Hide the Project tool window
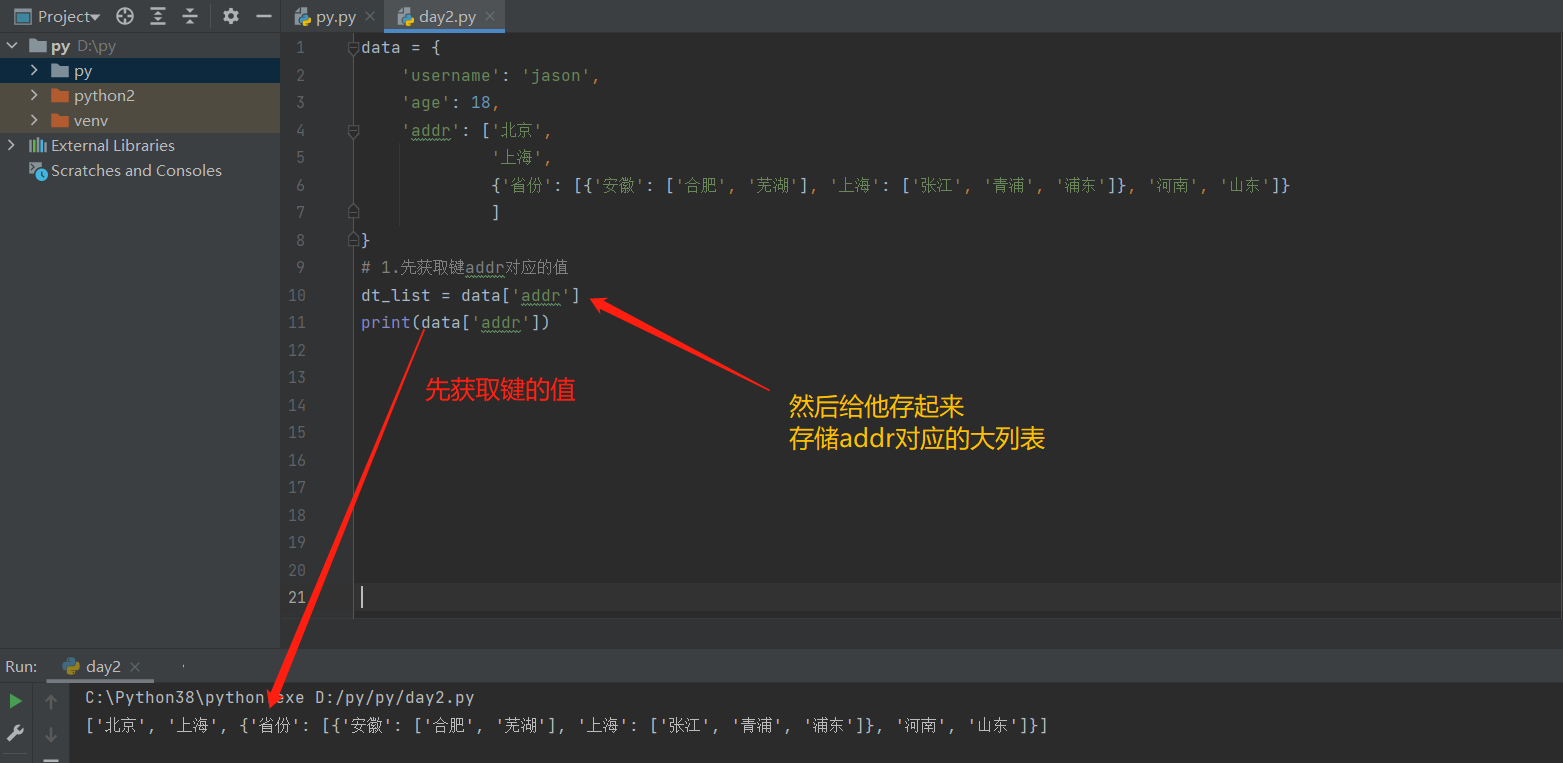1563x763 pixels. [x=264, y=16]
